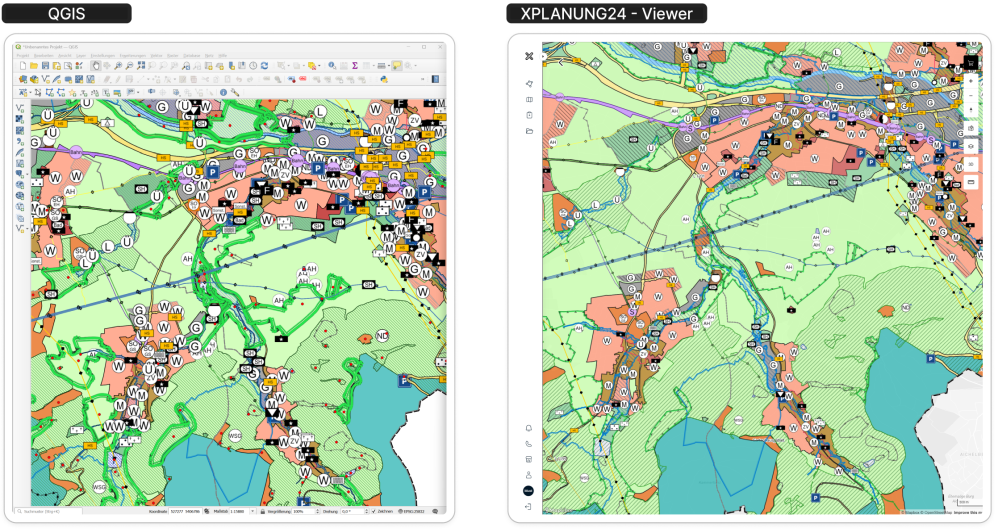Click the phone contact icon in viewer sidebar
The width and height of the screenshot is (1000, 531).
pyautogui.click(x=529, y=444)
